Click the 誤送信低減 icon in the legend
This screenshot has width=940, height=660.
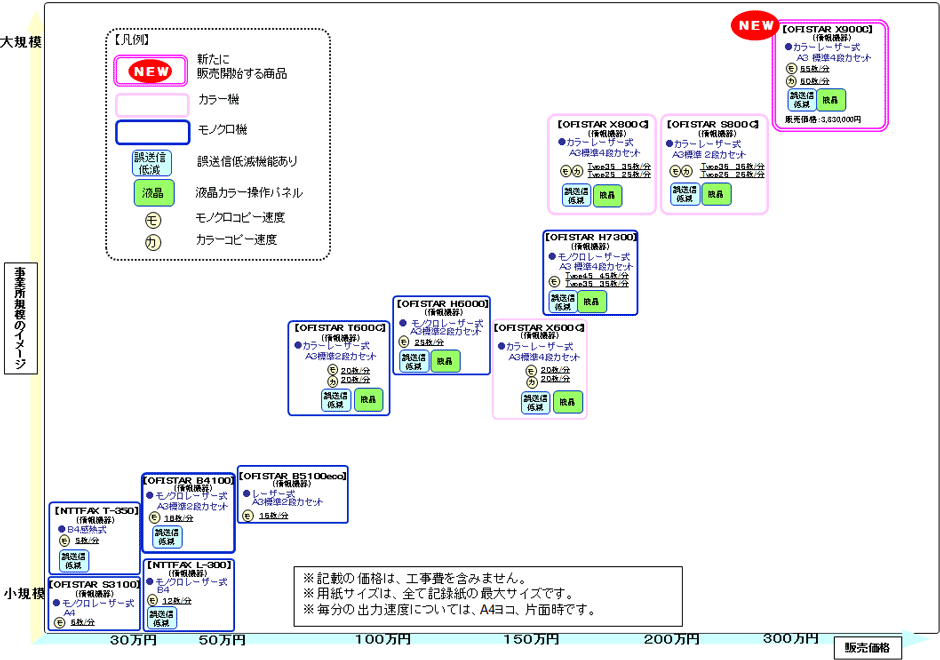tap(152, 163)
